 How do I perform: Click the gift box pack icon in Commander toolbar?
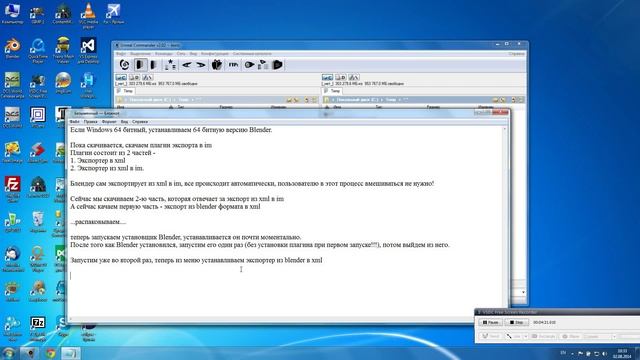pyautogui.click(x=217, y=64)
